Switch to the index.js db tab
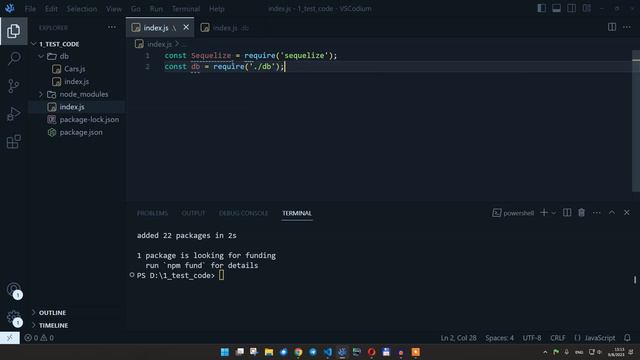 point(225,28)
